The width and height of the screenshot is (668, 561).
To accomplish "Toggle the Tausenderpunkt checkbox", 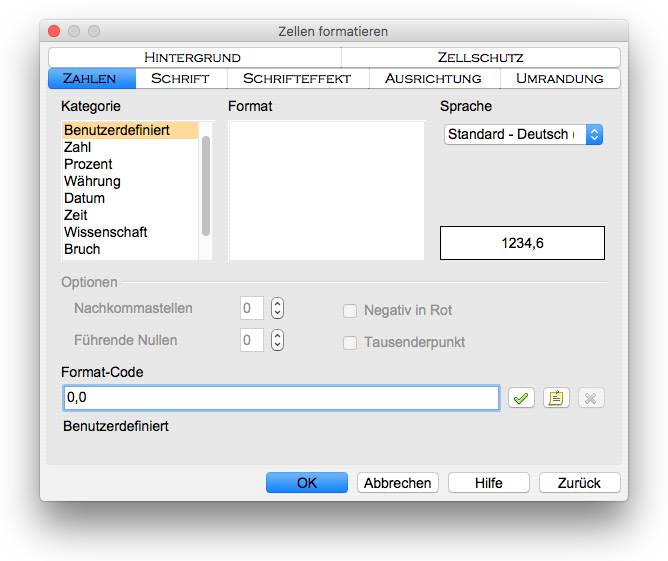I will pyautogui.click(x=350, y=342).
